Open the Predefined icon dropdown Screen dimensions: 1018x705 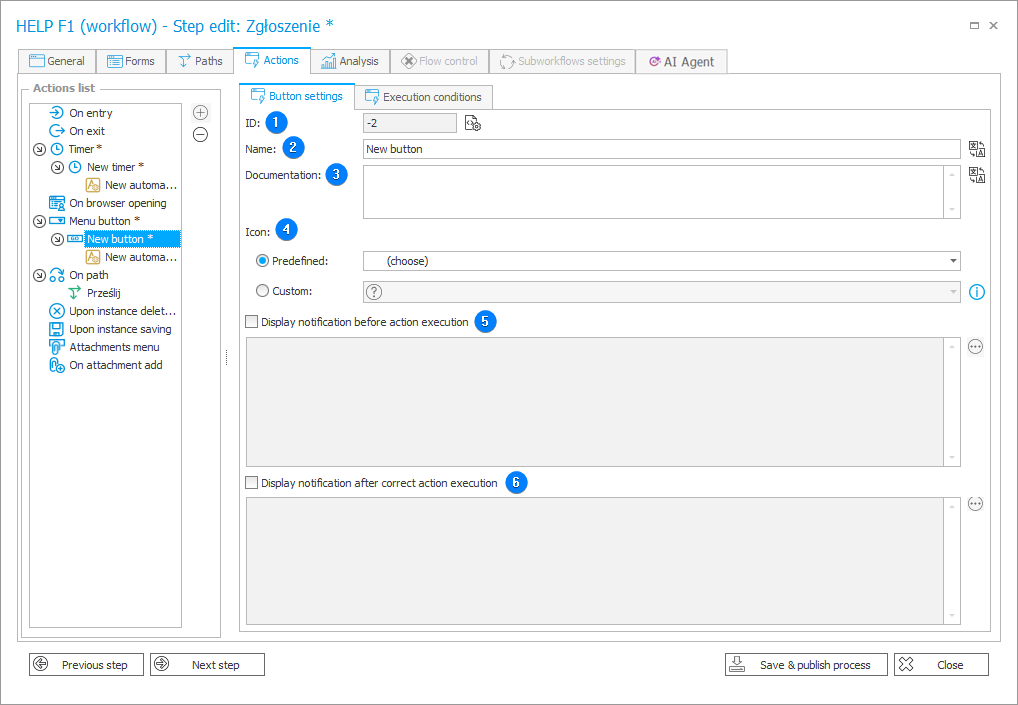pos(660,261)
